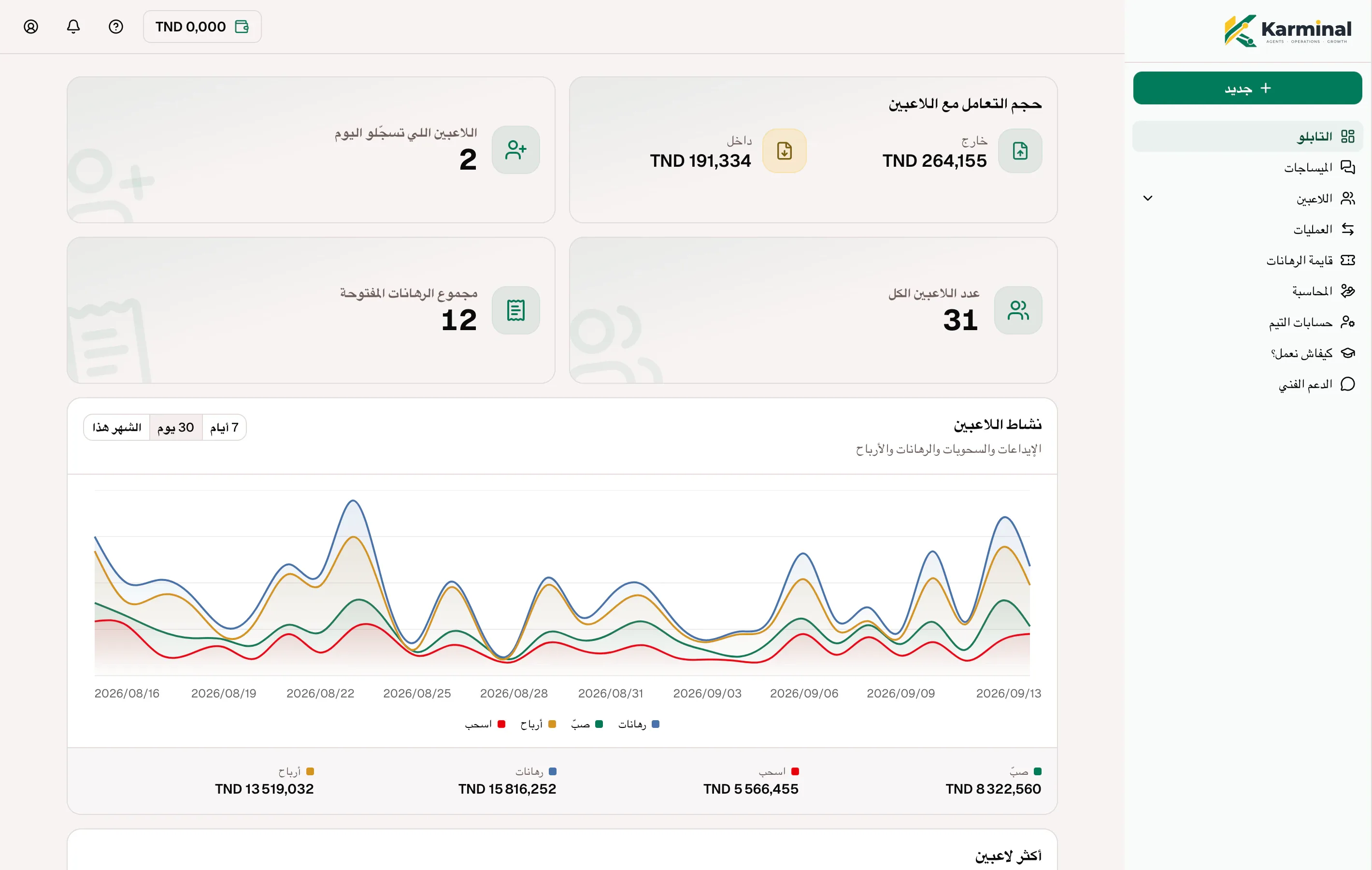Click the total players count icon
This screenshot has height=870, width=1372.
[x=1018, y=310]
